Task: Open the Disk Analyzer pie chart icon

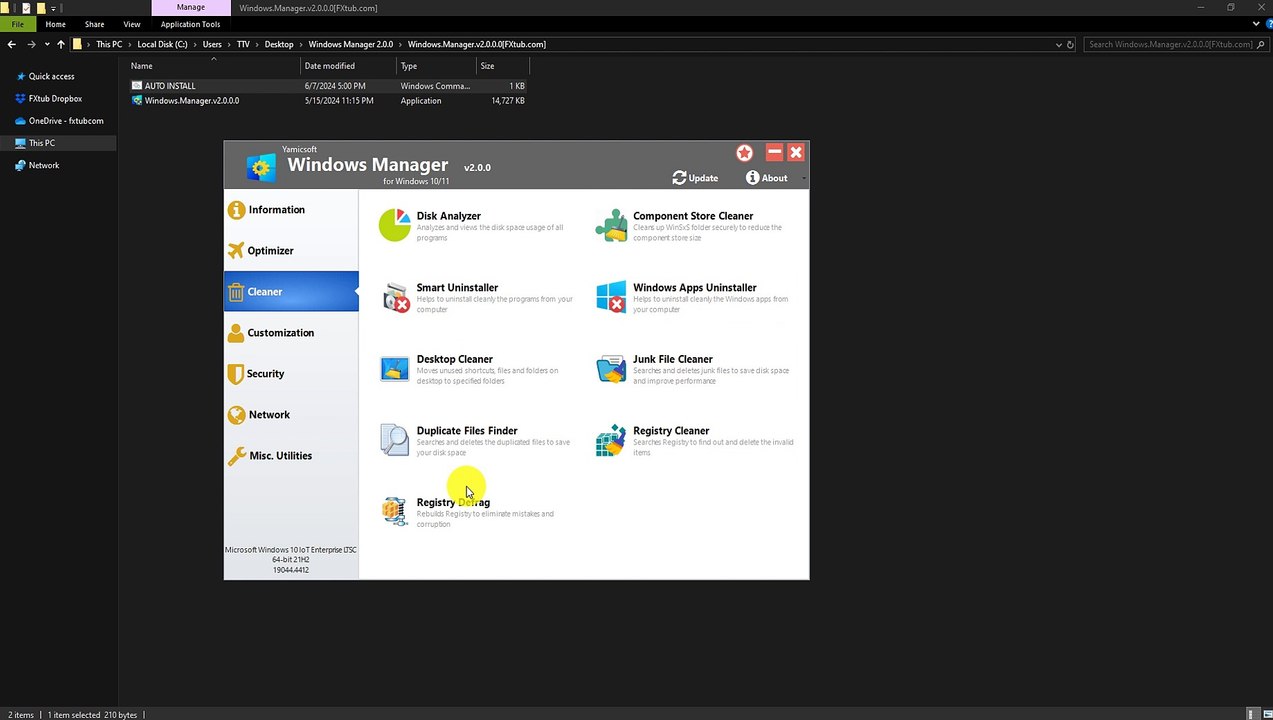Action: [x=395, y=225]
